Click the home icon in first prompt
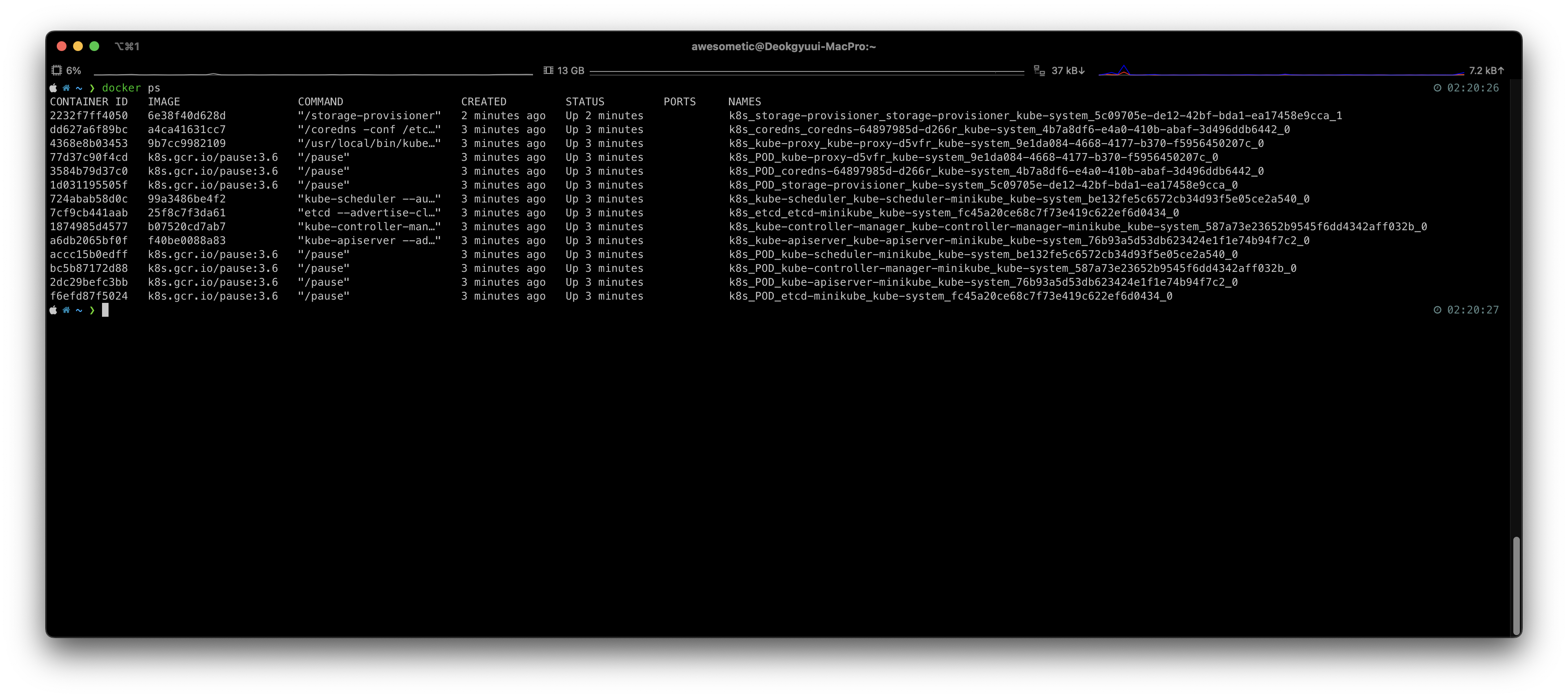The height and width of the screenshot is (698, 1568). click(x=67, y=88)
